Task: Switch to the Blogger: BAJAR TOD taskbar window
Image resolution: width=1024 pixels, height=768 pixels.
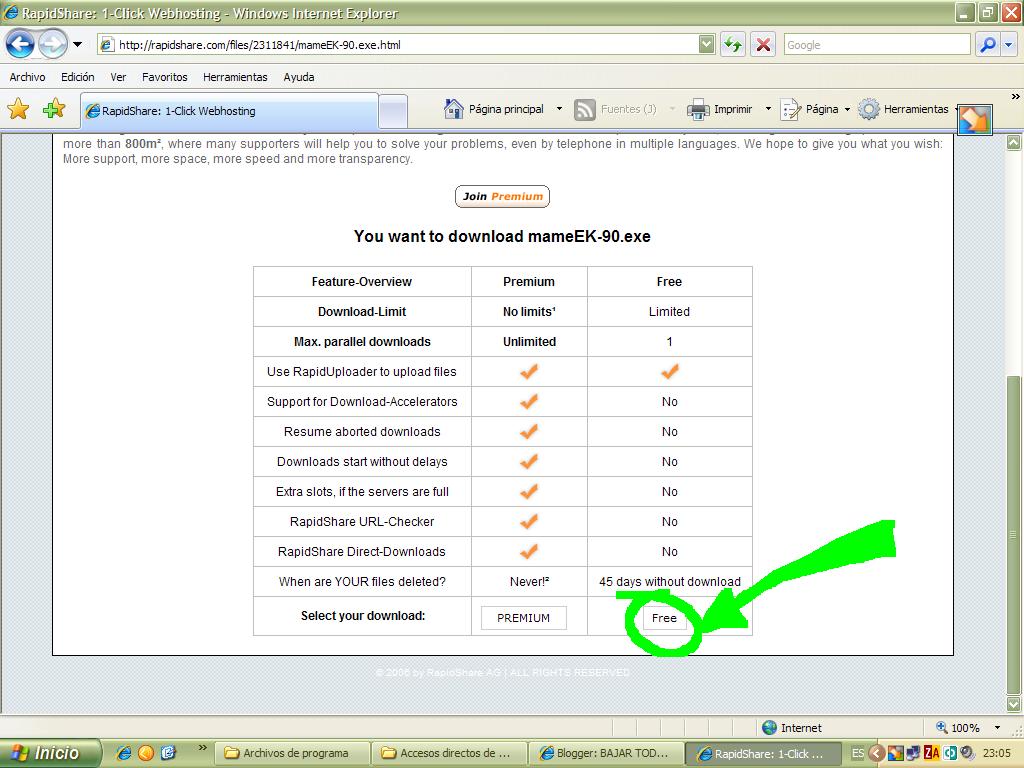Action: (605, 753)
